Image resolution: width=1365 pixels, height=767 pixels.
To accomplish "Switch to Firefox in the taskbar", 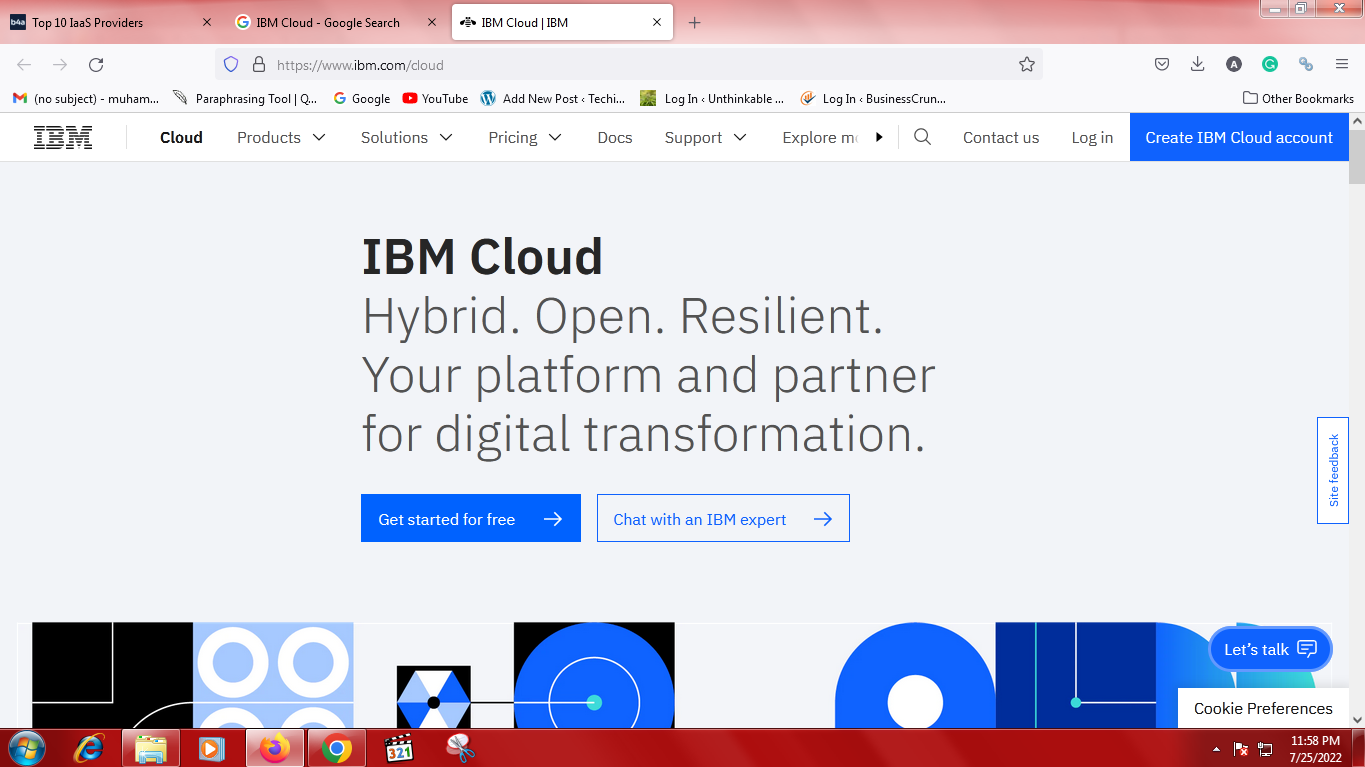I will 274,748.
